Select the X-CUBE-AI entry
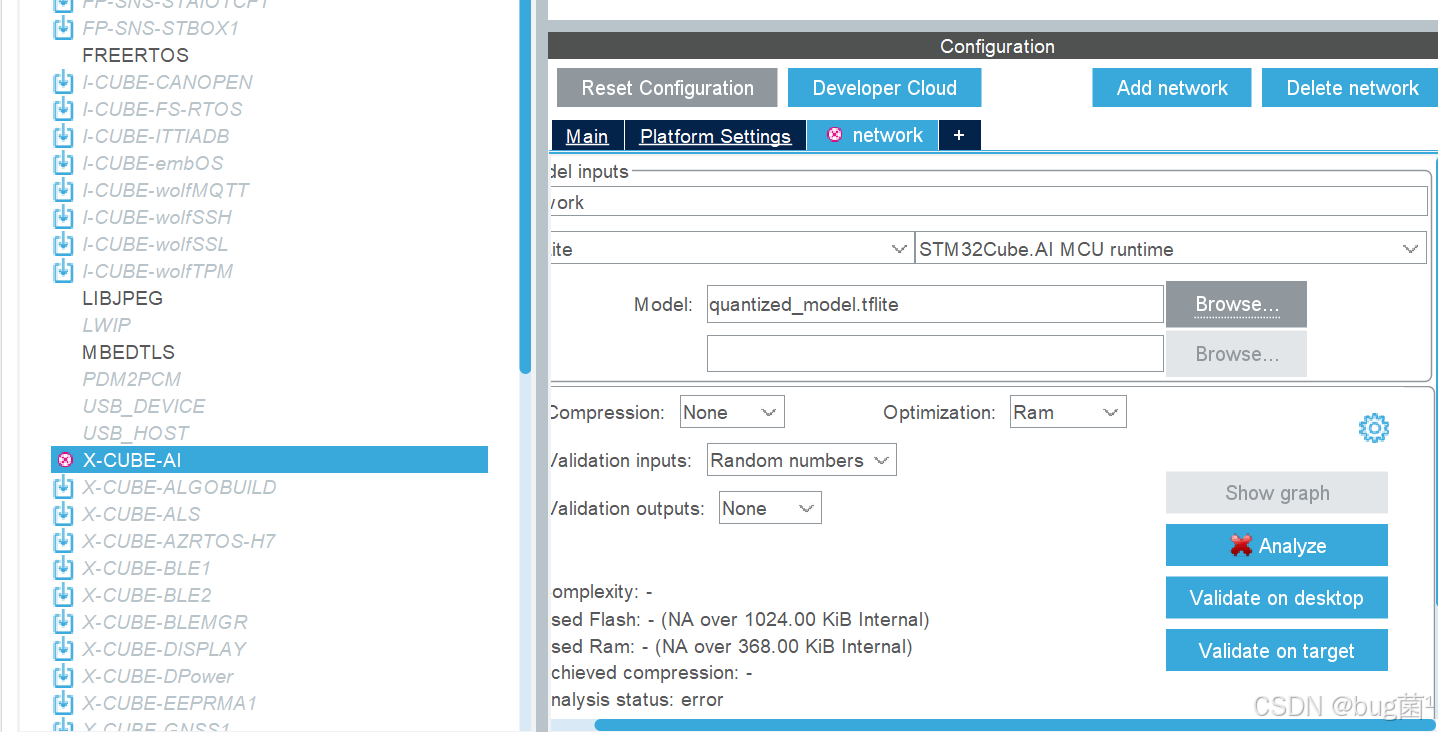The height and width of the screenshot is (732, 1438). point(269,460)
